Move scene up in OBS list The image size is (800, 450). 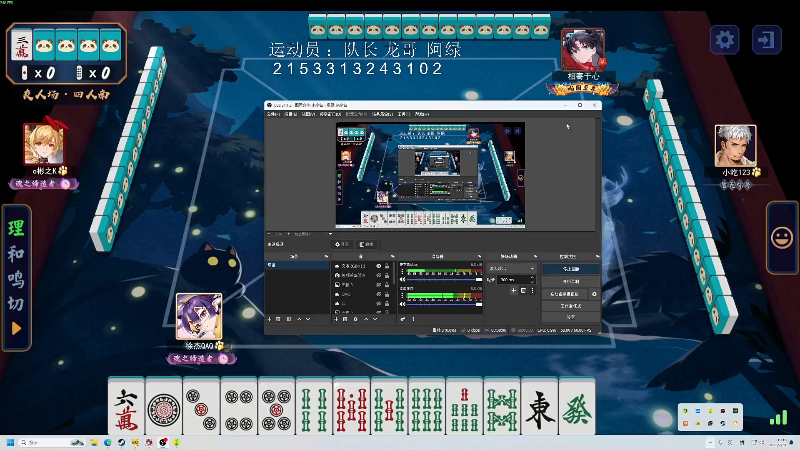coord(299,319)
